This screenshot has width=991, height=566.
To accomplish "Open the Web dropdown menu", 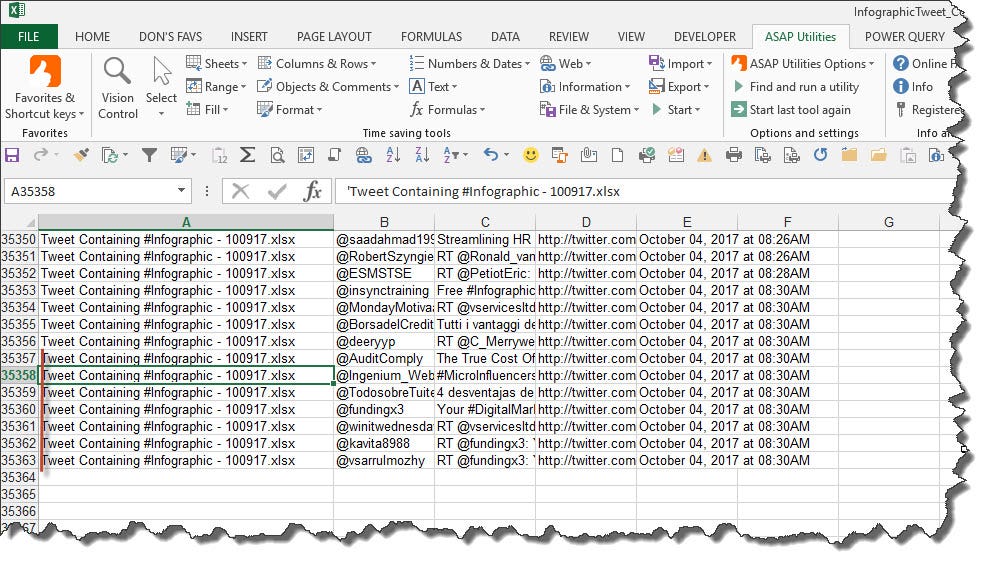I will (566, 63).
